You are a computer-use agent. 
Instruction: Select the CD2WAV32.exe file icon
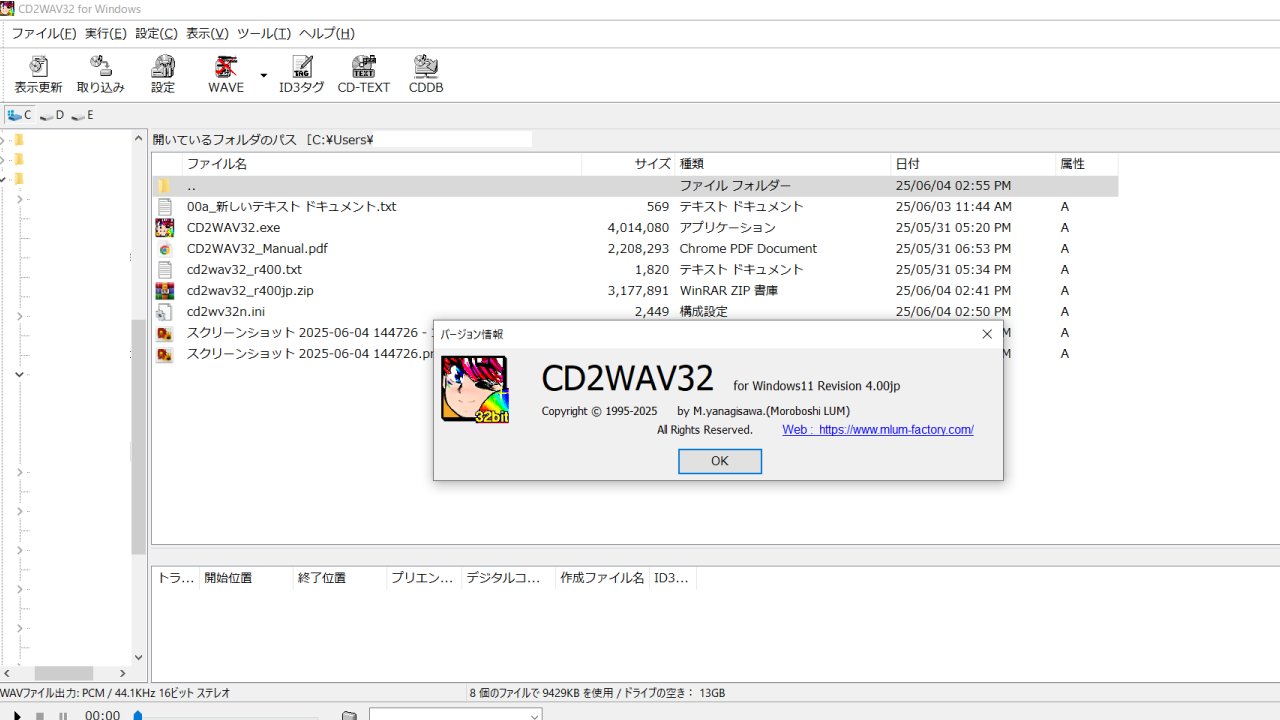[165, 228]
